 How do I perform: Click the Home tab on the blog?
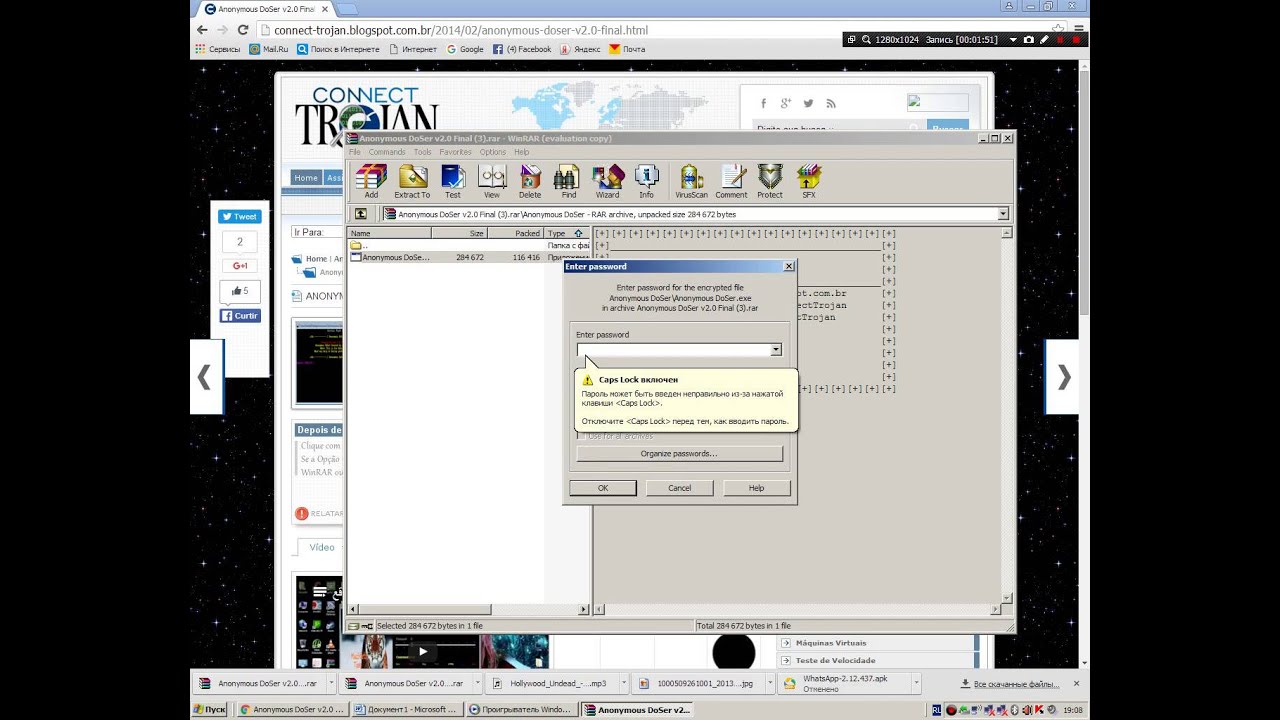pos(306,178)
